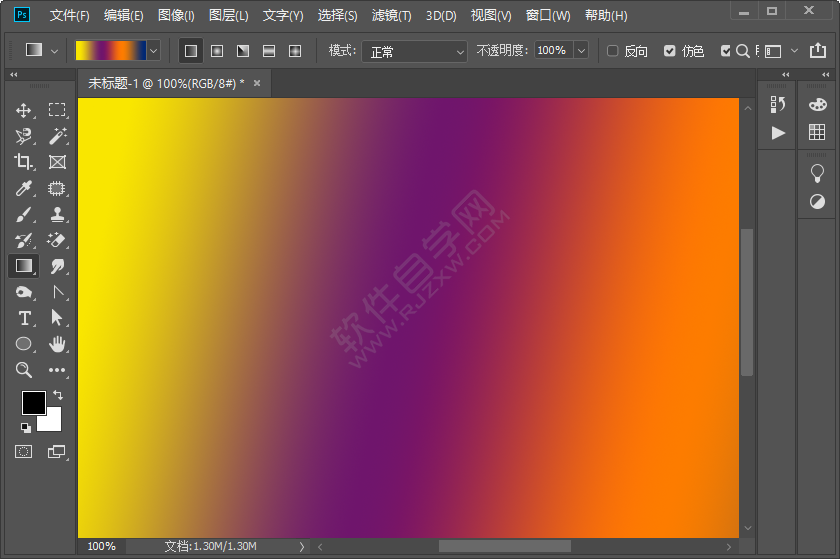This screenshot has width=840, height=559.
Task: Change the screen mode
Action: (x=56, y=451)
